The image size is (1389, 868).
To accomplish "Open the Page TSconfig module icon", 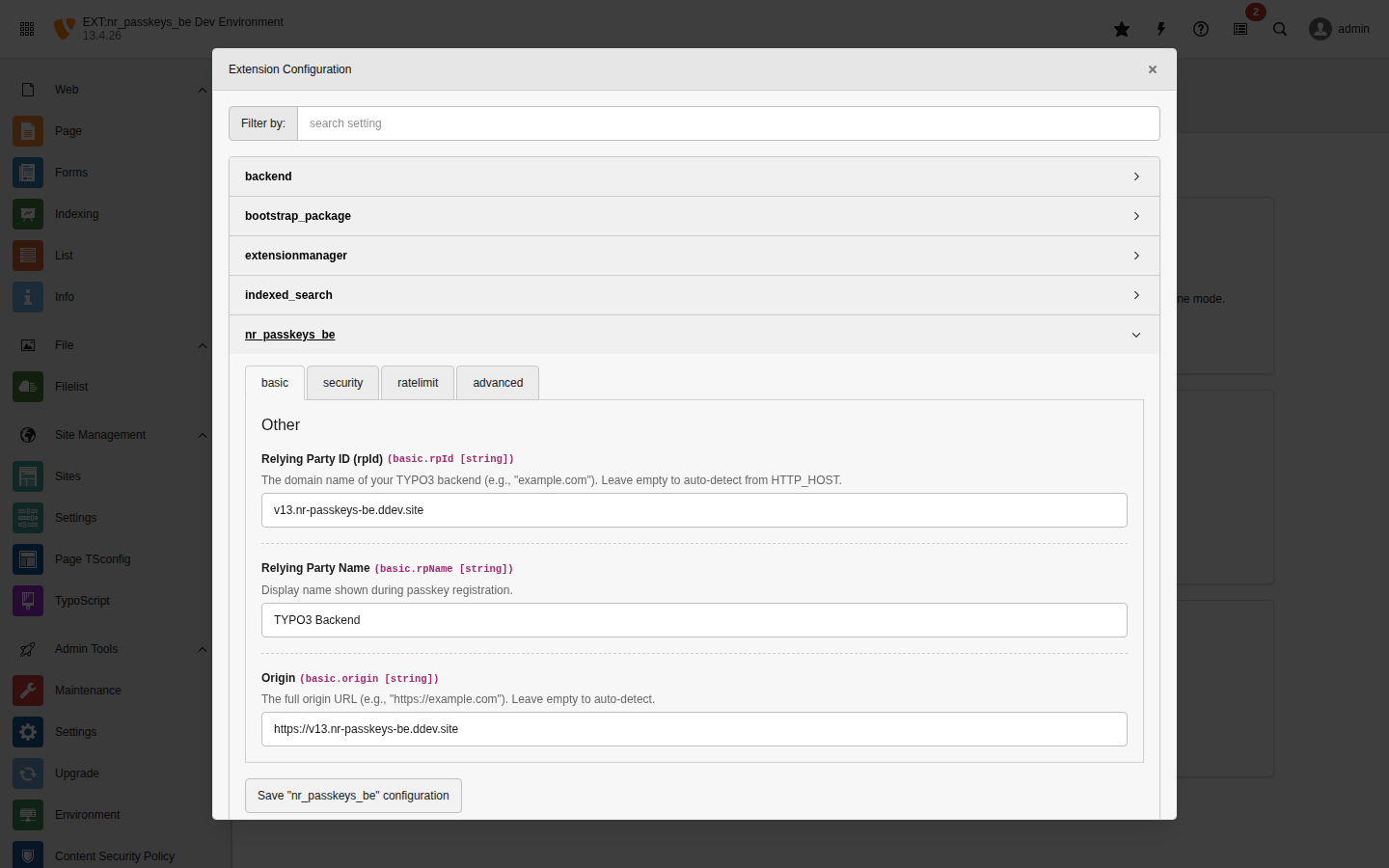I will (x=28, y=559).
